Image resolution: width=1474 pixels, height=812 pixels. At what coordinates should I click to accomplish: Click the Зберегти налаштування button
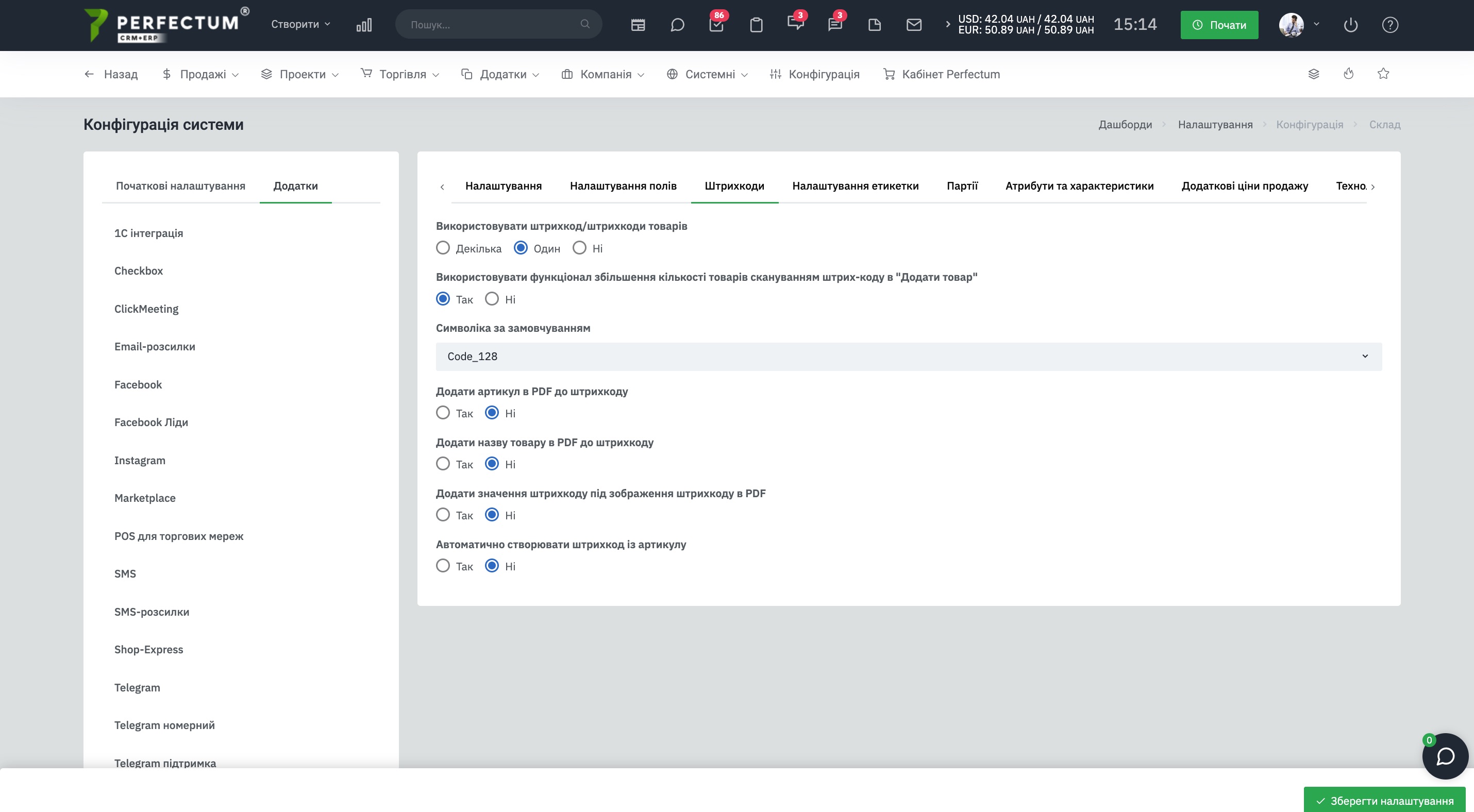1384,800
